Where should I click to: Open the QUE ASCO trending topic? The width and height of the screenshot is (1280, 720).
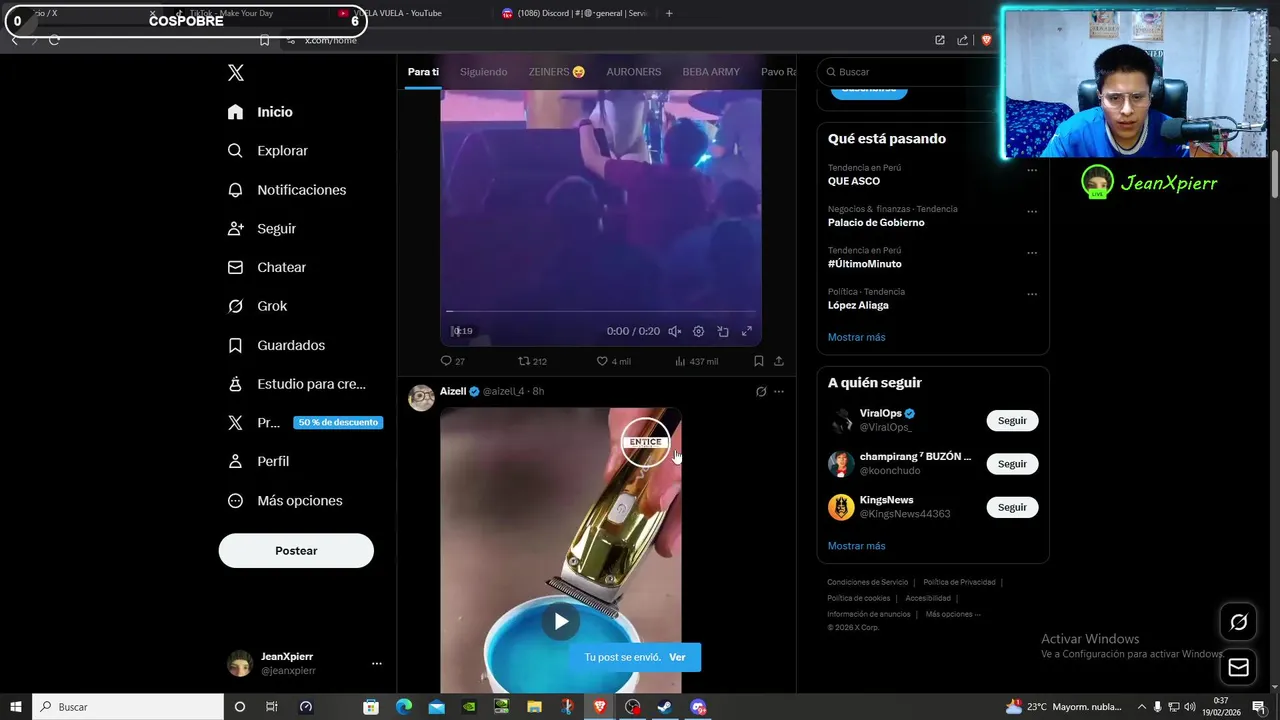(x=854, y=181)
